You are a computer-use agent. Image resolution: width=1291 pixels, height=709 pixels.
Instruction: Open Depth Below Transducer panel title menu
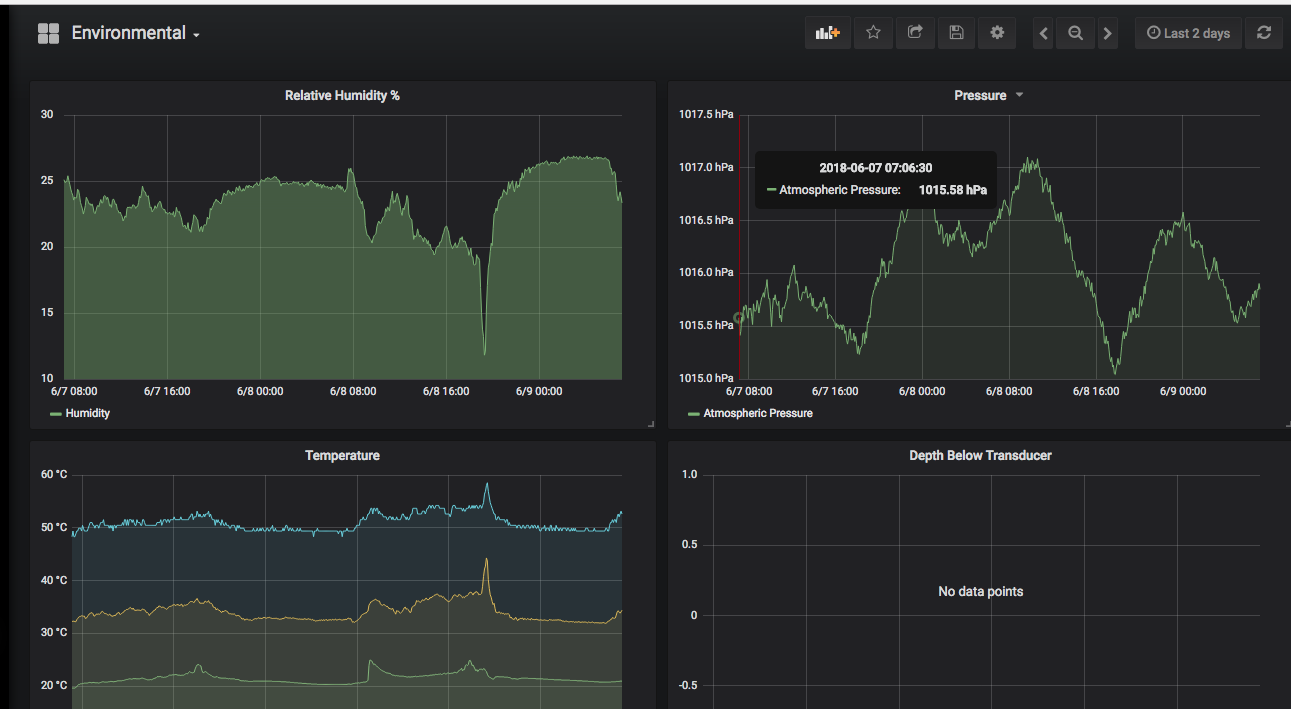(980, 455)
